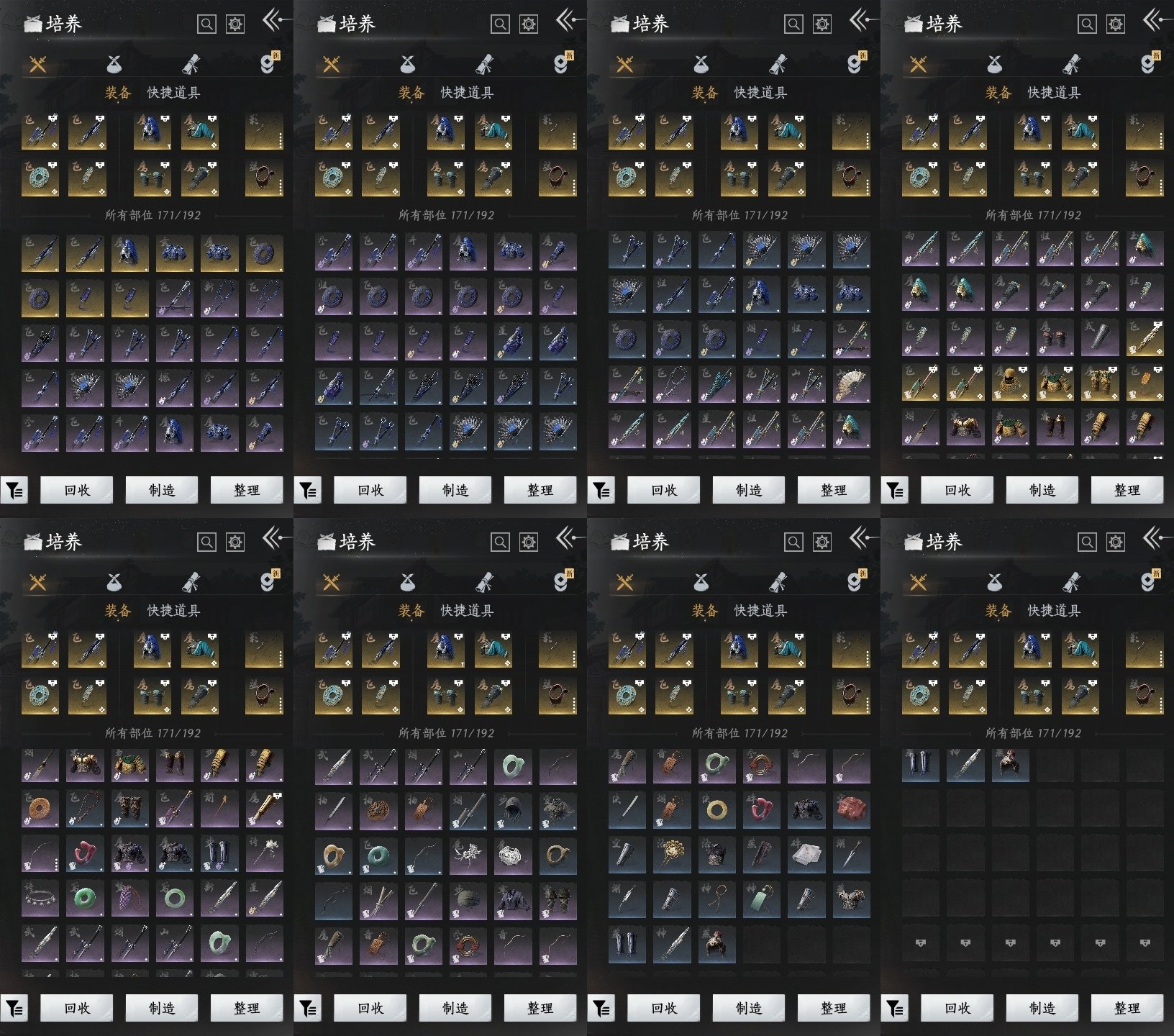
Task: Open settings gear in the three-item inventory panel
Action: pos(1116,542)
